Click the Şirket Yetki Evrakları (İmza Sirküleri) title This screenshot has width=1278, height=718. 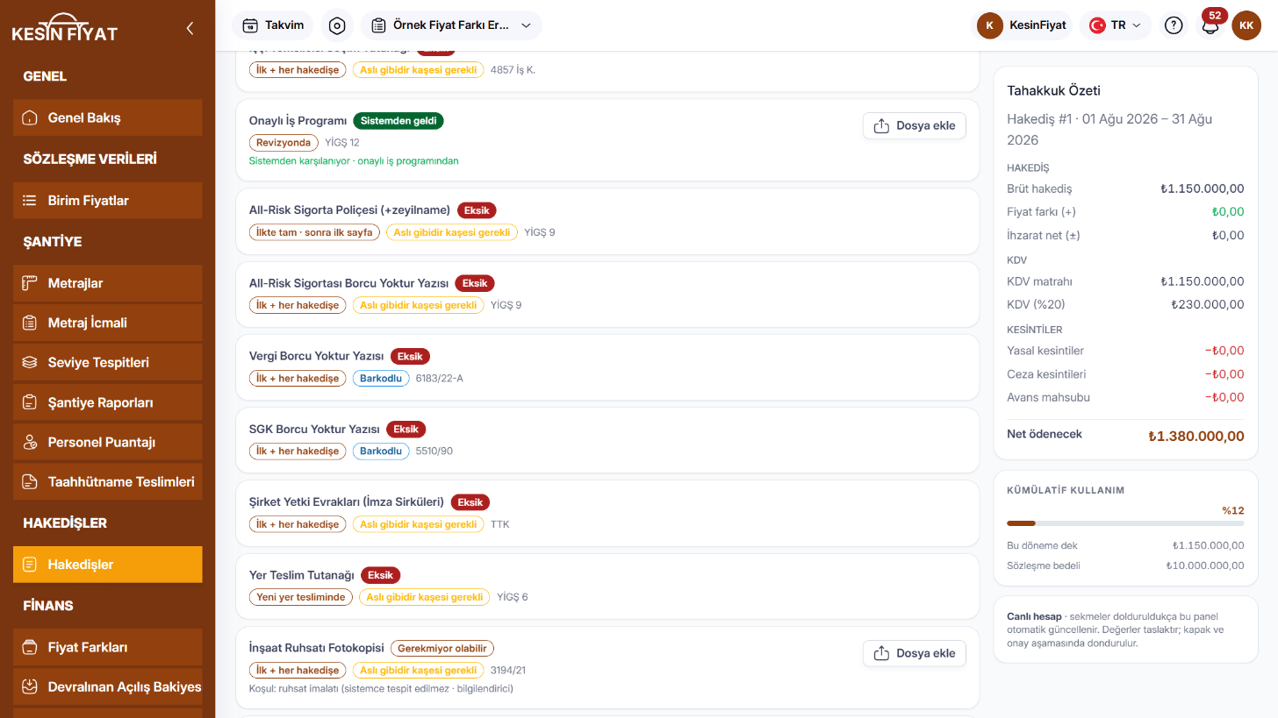click(346, 502)
